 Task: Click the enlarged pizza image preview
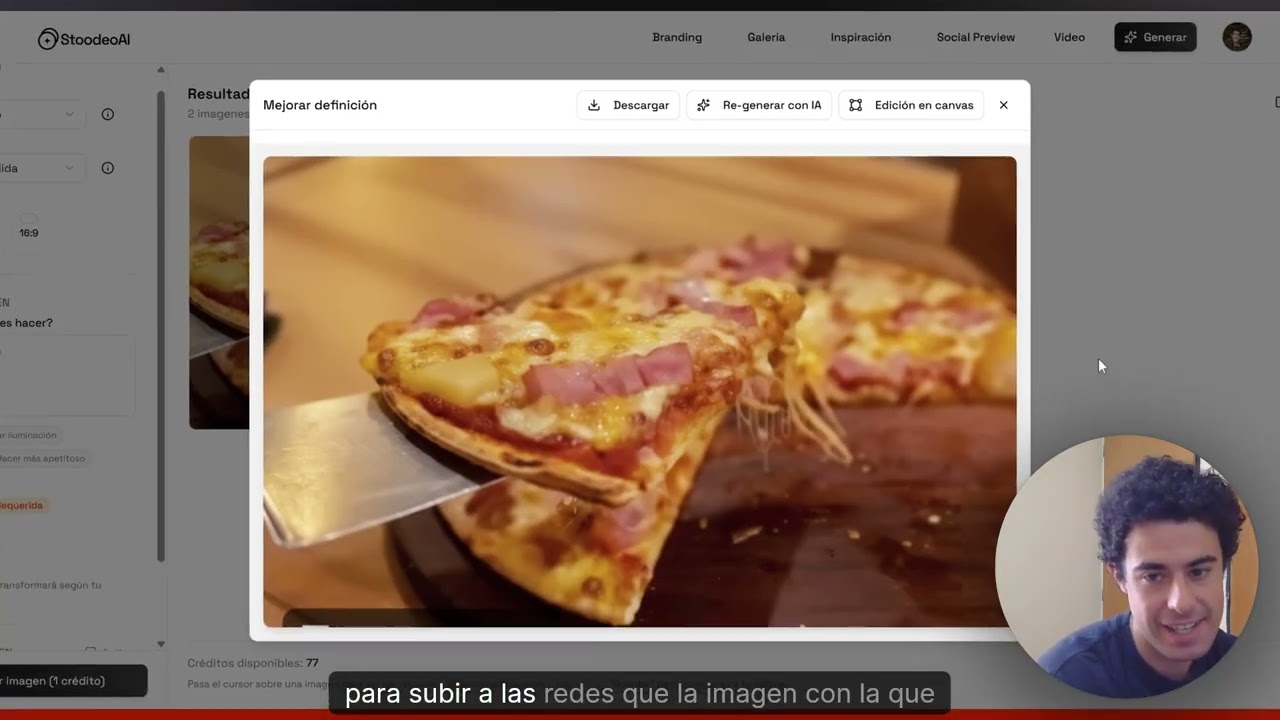coord(640,391)
